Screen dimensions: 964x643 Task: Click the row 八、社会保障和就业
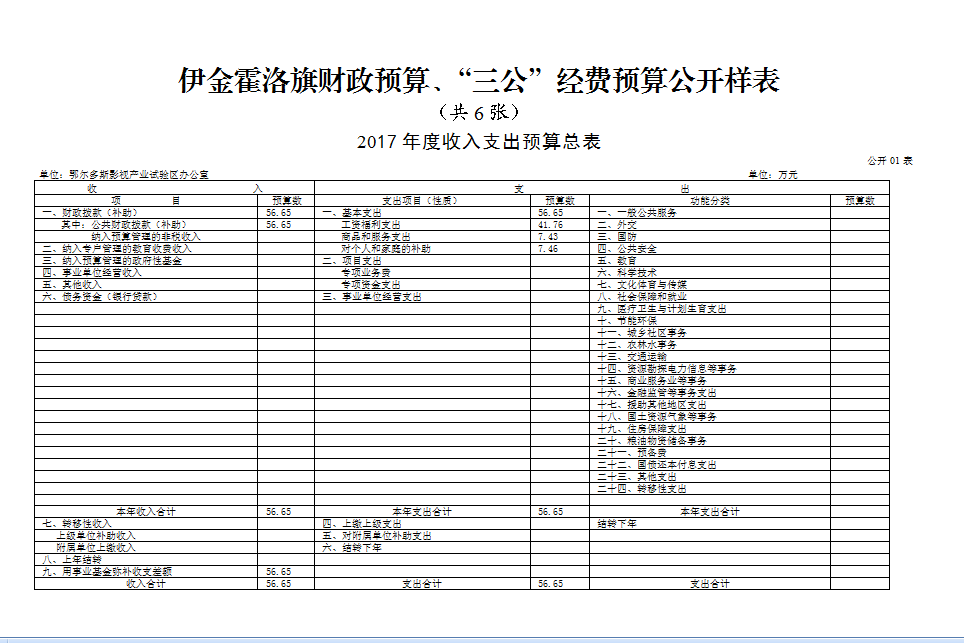click(709, 297)
